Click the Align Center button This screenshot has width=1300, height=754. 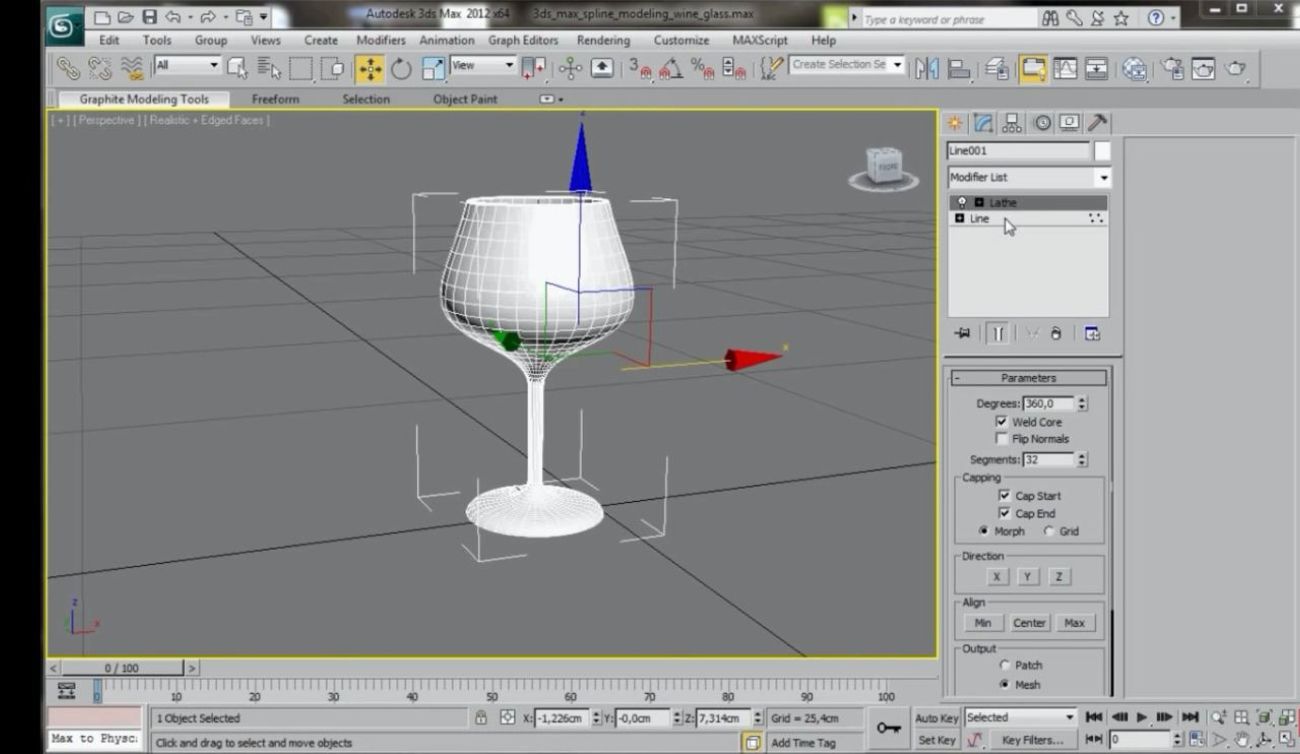(x=1029, y=622)
